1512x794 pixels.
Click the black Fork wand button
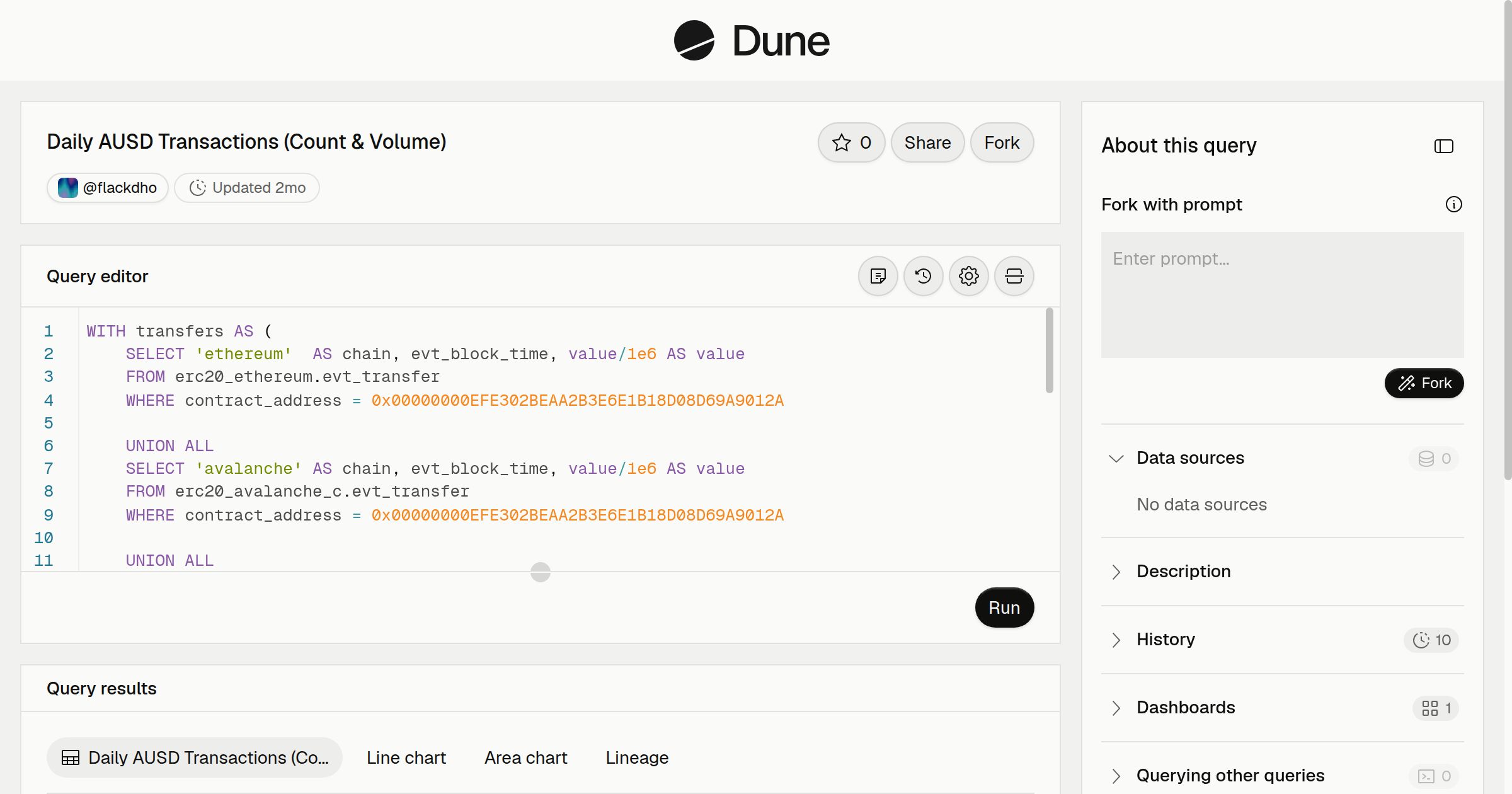point(1424,383)
